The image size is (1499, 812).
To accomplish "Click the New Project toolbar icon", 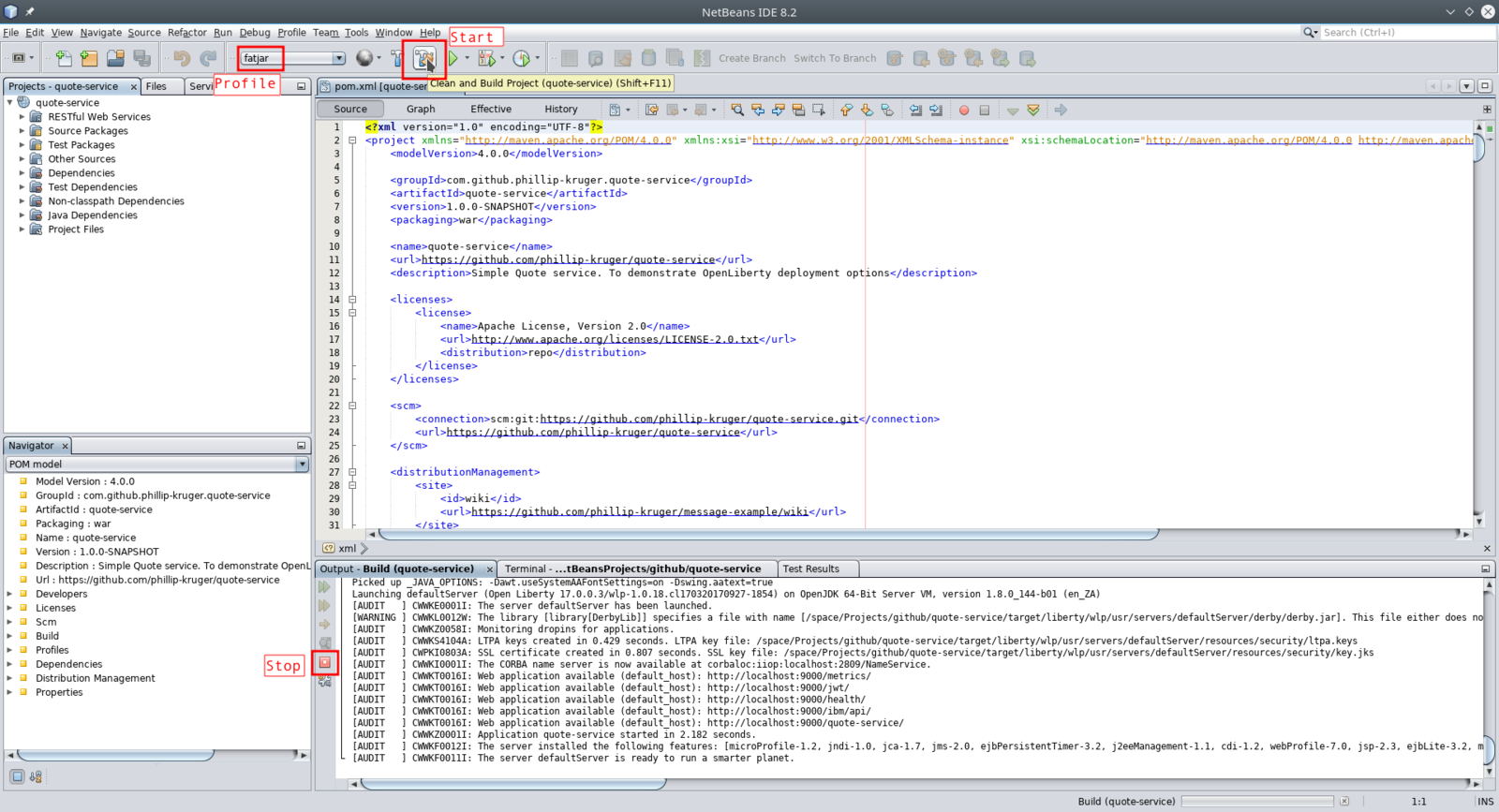I will (x=89, y=58).
